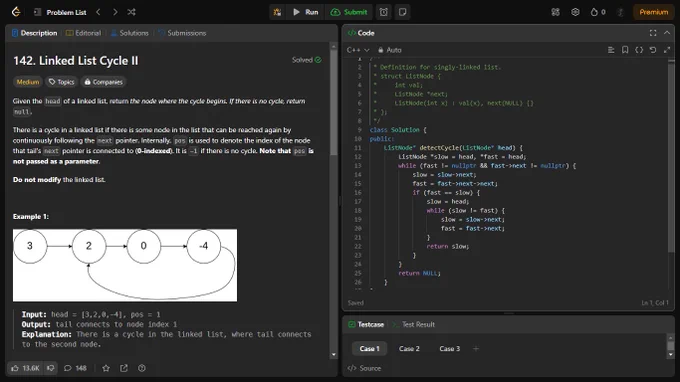The width and height of the screenshot is (680, 382).
Task: Click the curly braces icon in code toolbar
Action: pyautogui.click(x=639, y=50)
